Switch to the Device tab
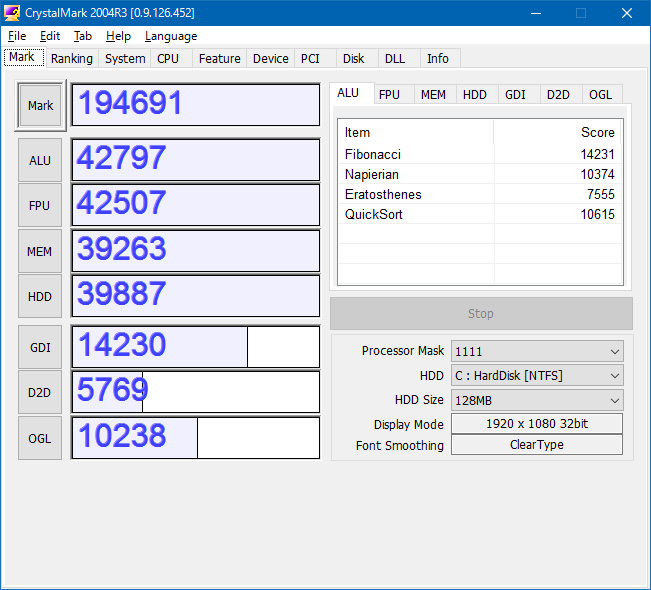 (x=271, y=59)
